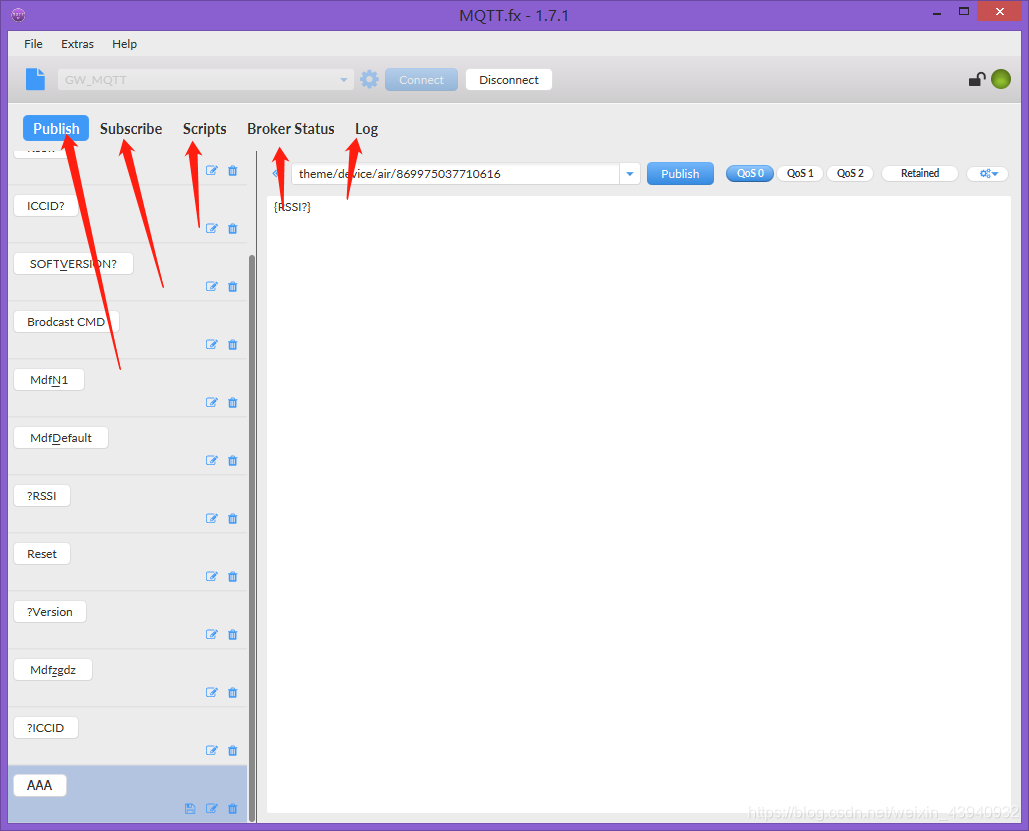Delete the Mdfzgdz saved message
This screenshot has height=831, width=1029.
(232, 692)
